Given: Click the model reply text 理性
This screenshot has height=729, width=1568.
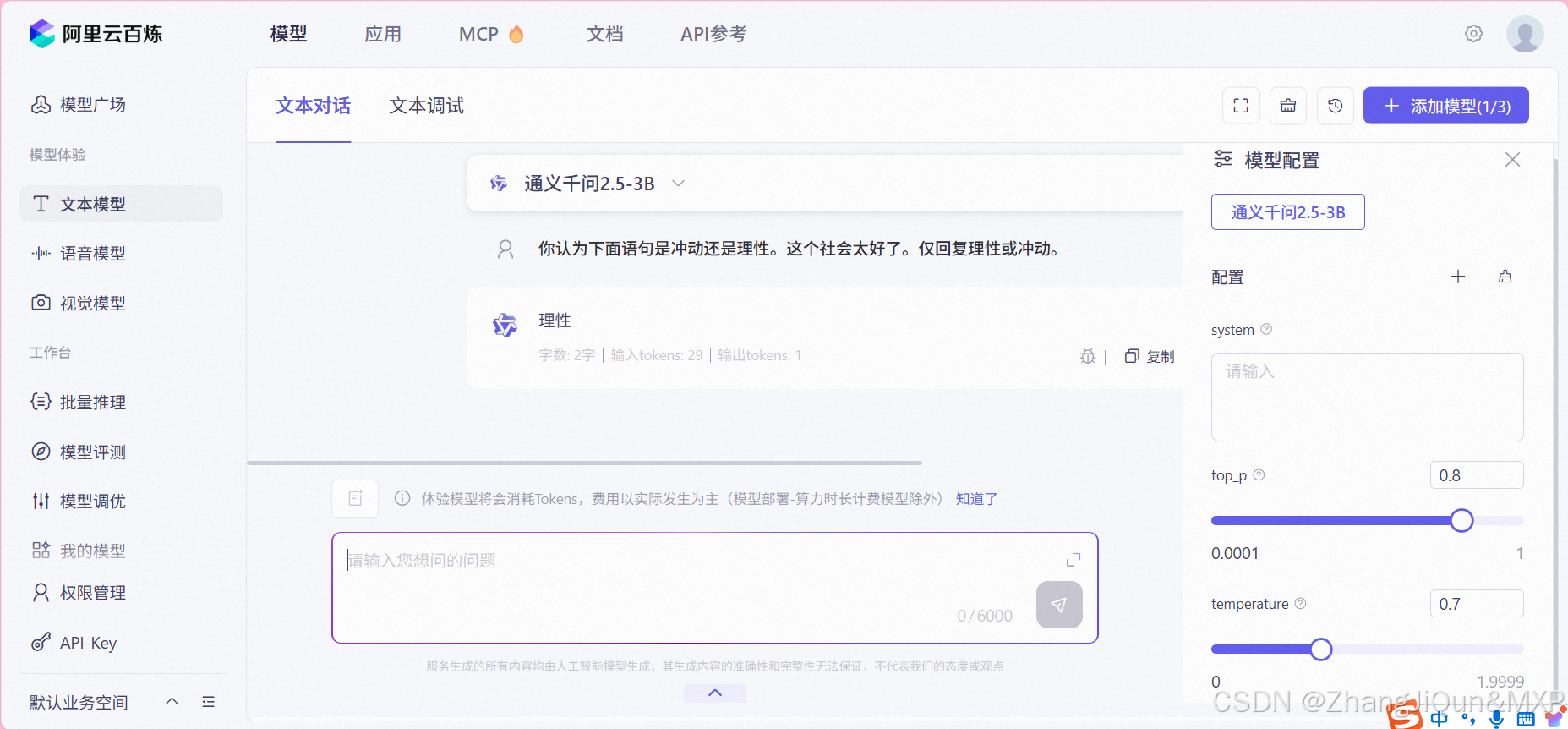Looking at the screenshot, I should coord(555,321).
